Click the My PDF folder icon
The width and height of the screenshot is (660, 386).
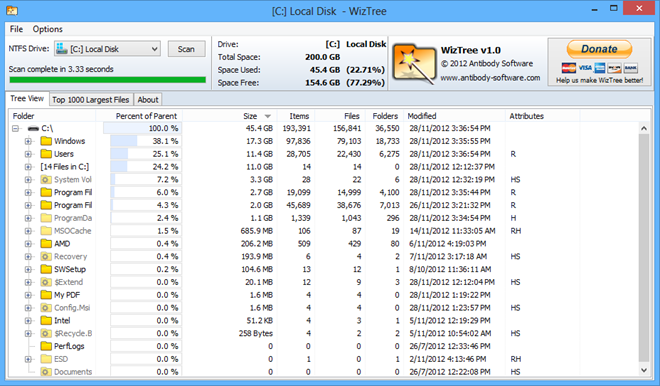click(46, 295)
